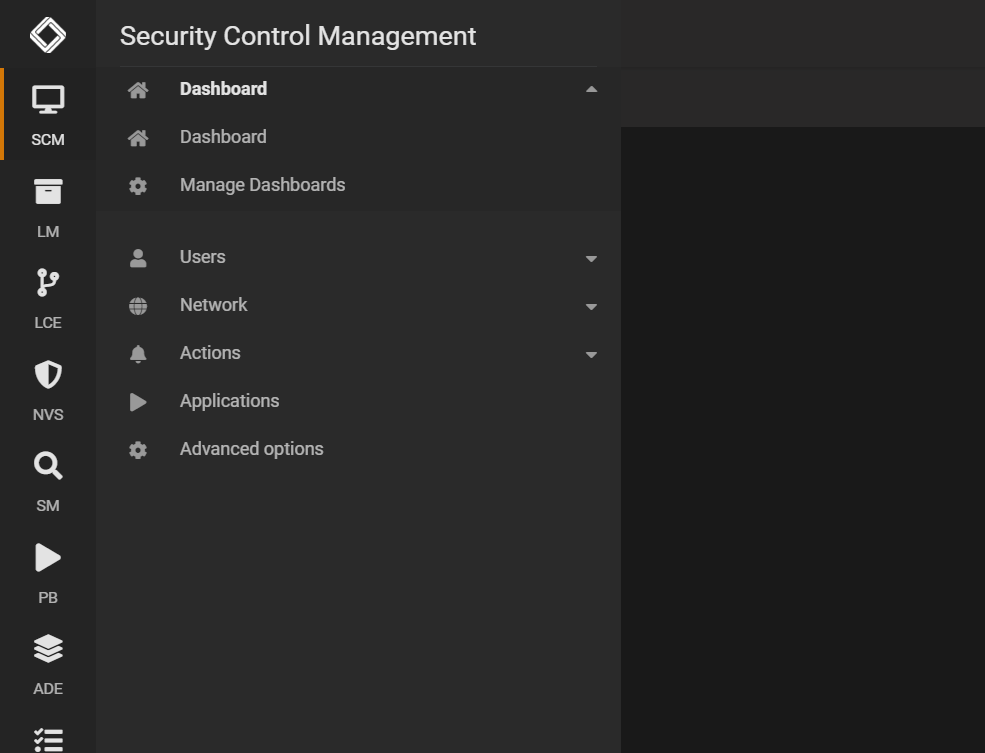Open the Actions menu item
985x753 pixels.
coord(210,352)
